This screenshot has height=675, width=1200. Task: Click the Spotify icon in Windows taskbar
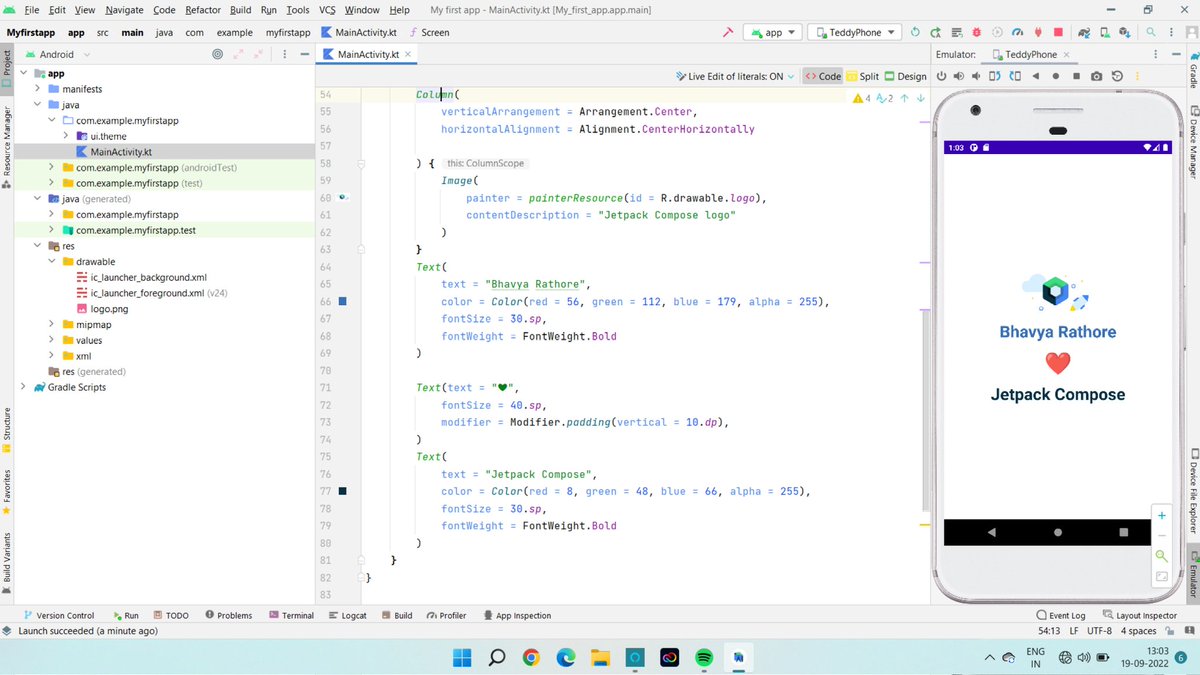pyautogui.click(x=703, y=657)
